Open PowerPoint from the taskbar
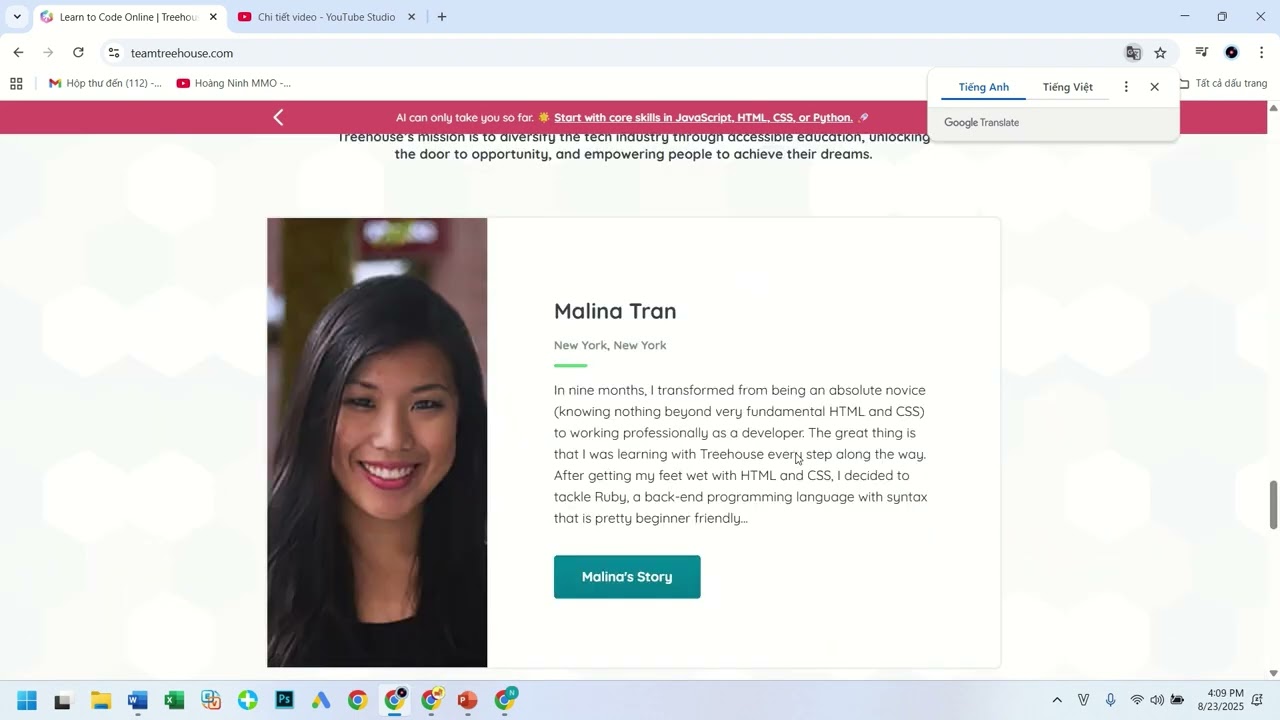Image resolution: width=1280 pixels, height=720 pixels. (x=467, y=700)
